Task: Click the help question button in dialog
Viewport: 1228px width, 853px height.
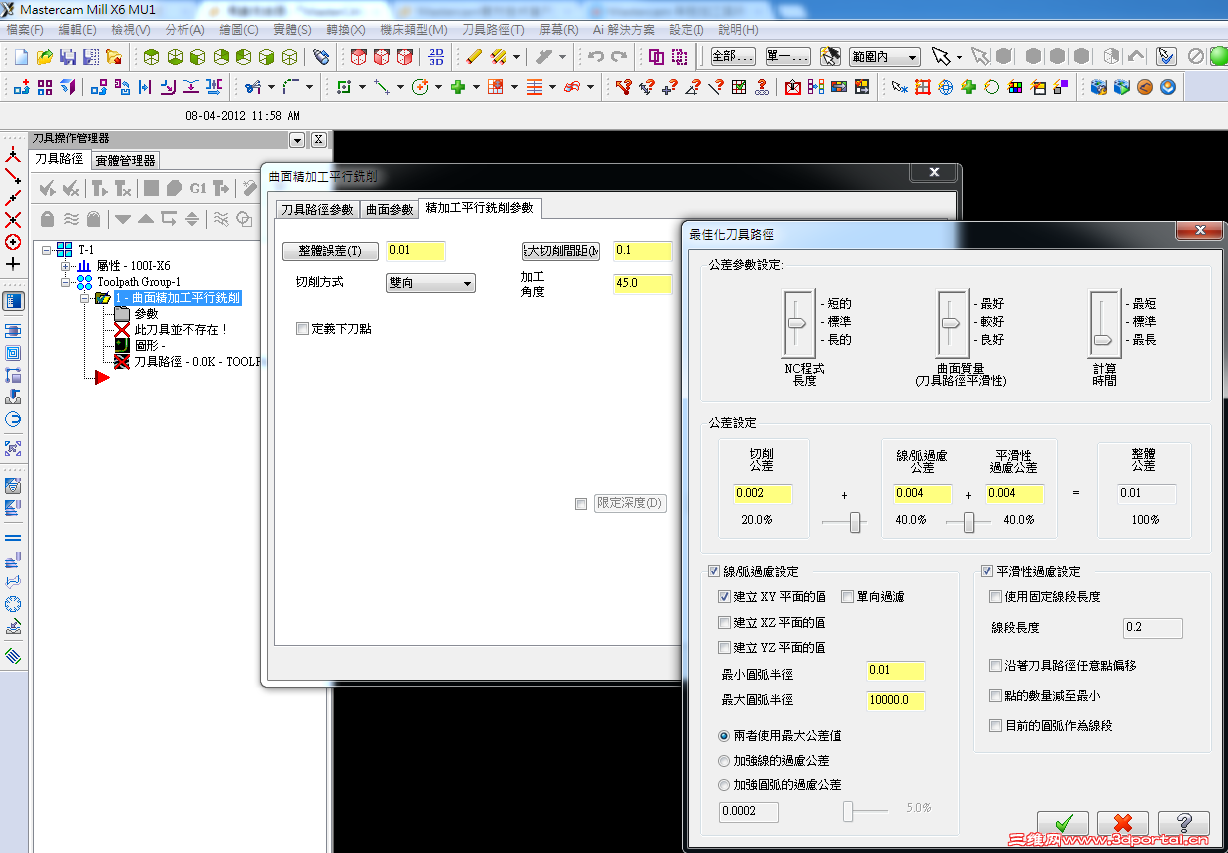Action: pyautogui.click(x=1184, y=824)
